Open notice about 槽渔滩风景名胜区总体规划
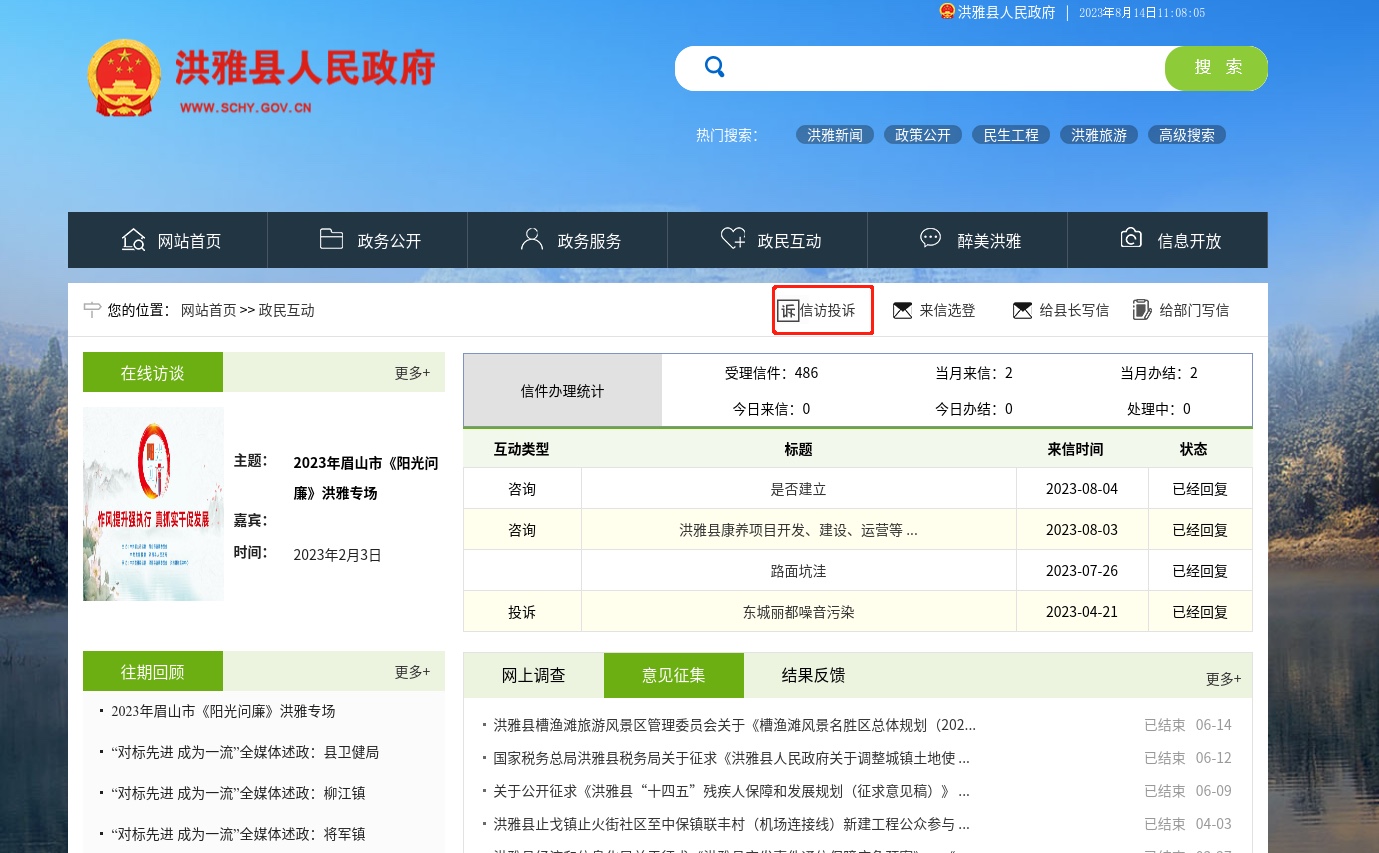The height and width of the screenshot is (853, 1379). click(x=734, y=725)
